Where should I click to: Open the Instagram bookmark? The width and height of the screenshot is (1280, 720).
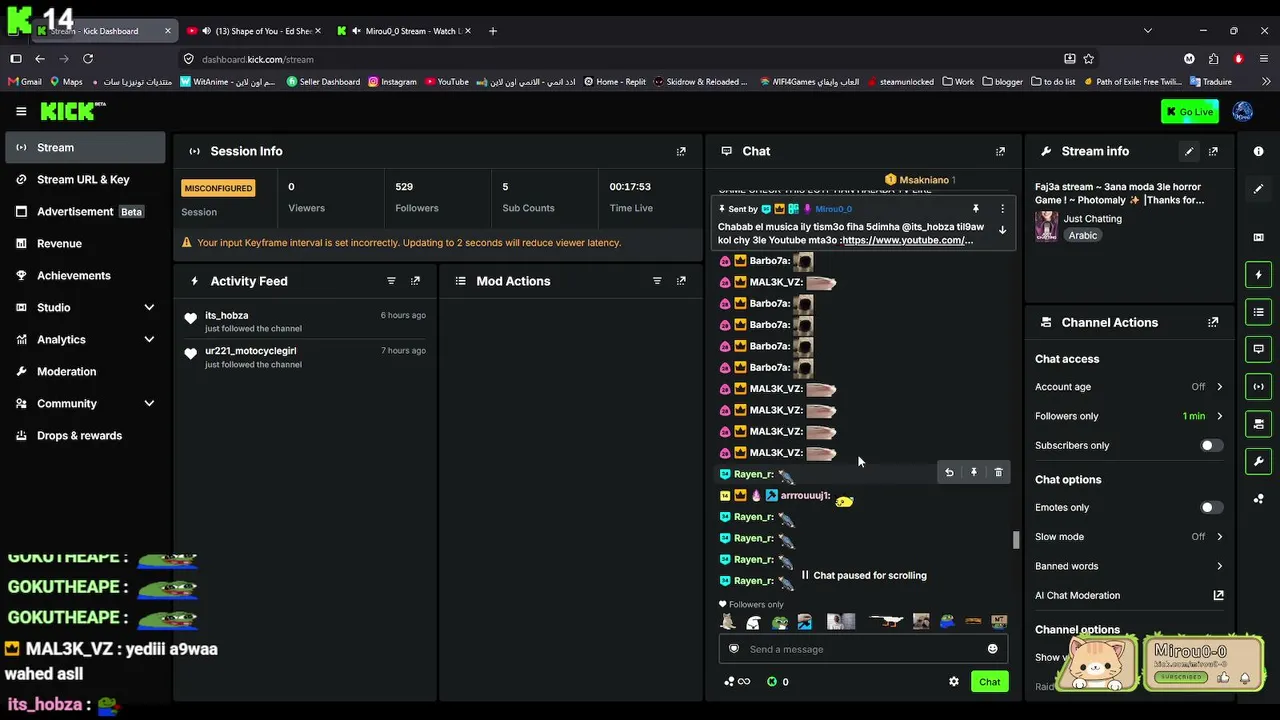pos(392,82)
